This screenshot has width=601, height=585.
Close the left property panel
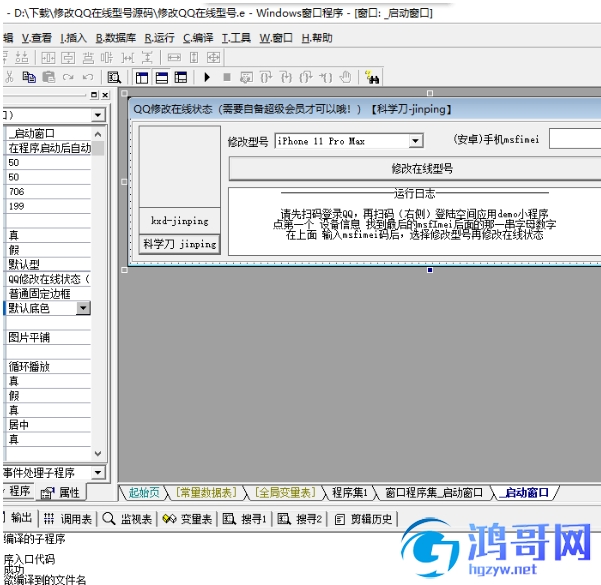(105, 95)
